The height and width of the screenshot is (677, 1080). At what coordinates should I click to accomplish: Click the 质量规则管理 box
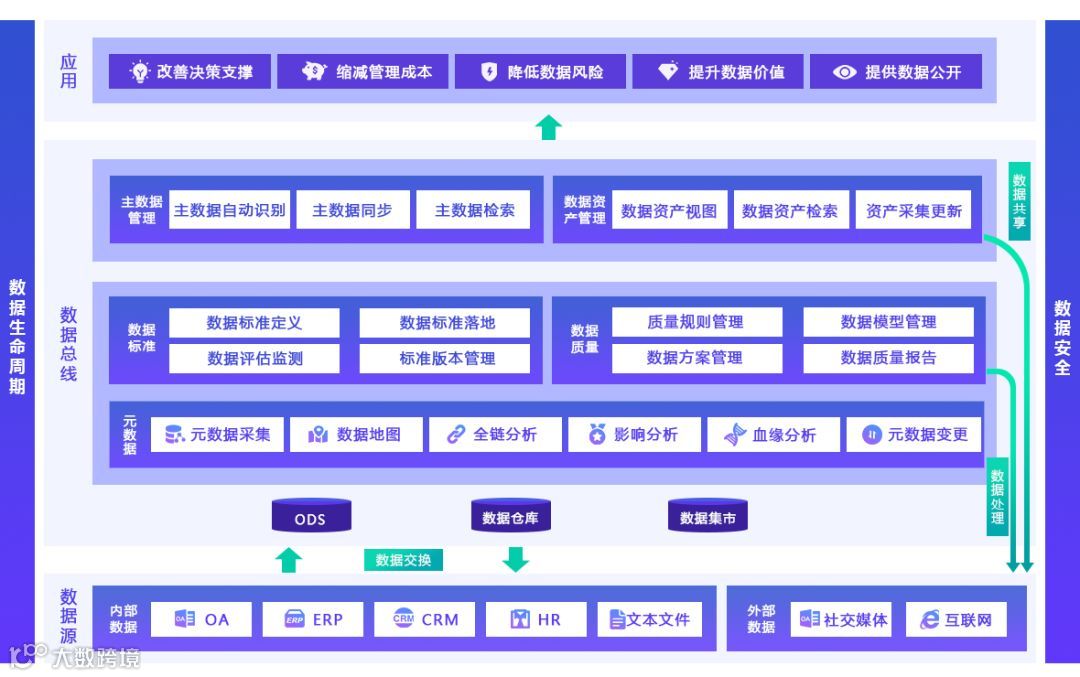coord(697,322)
